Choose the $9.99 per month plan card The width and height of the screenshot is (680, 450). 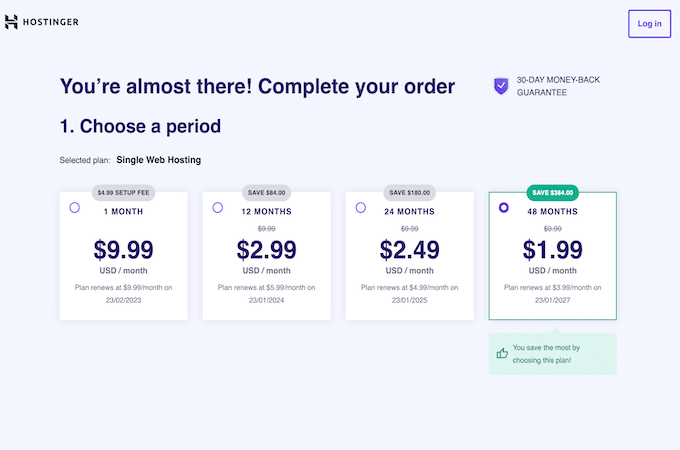(124, 256)
